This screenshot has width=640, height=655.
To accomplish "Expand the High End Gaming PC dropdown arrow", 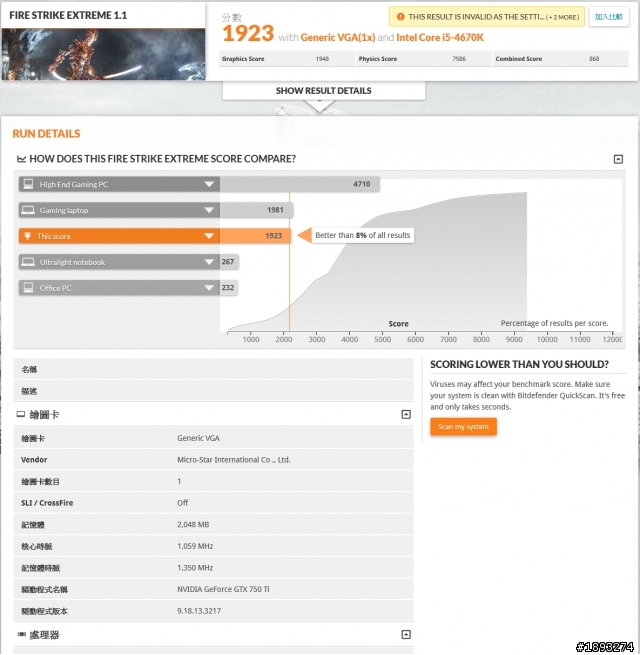I will 209,184.
